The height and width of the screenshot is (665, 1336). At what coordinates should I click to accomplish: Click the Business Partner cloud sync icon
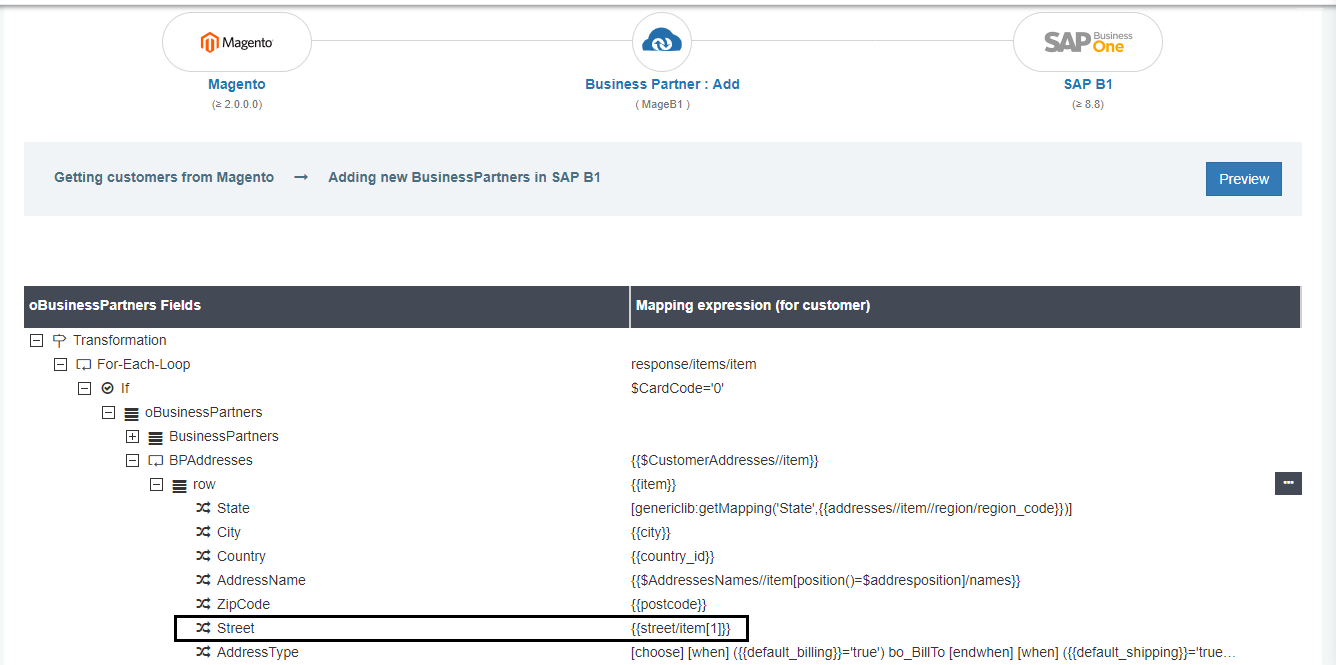tap(662, 41)
